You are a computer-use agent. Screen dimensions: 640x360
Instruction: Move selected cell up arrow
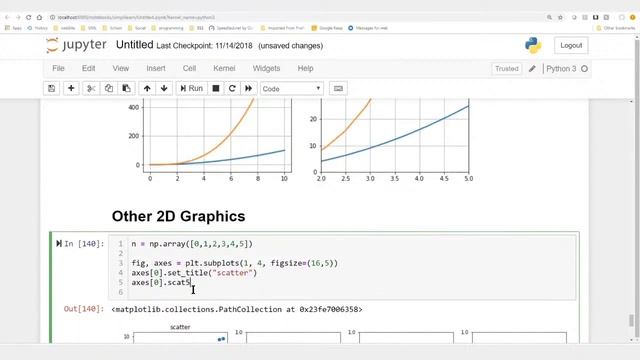click(147, 89)
